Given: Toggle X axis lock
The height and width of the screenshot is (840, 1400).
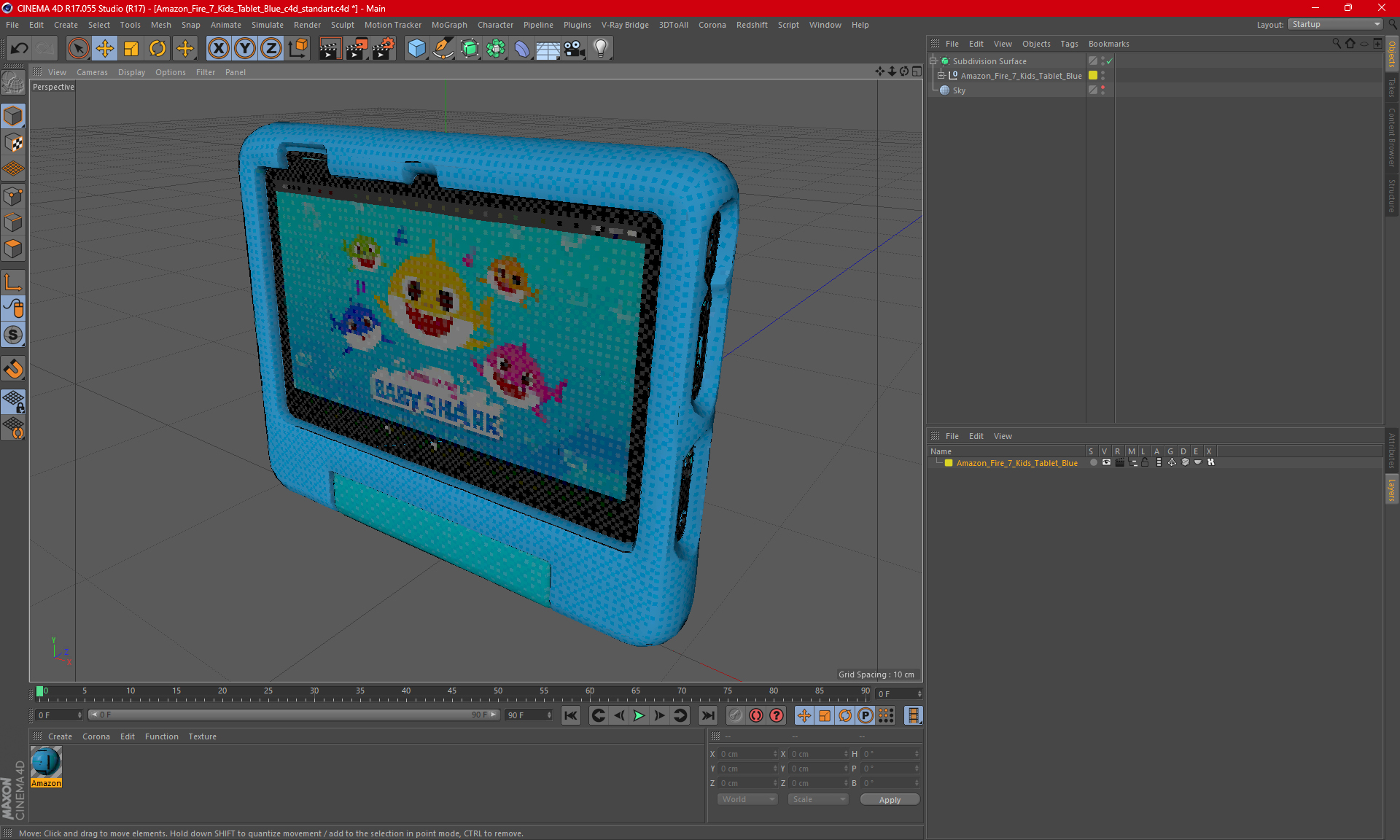Looking at the screenshot, I should click(x=218, y=48).
